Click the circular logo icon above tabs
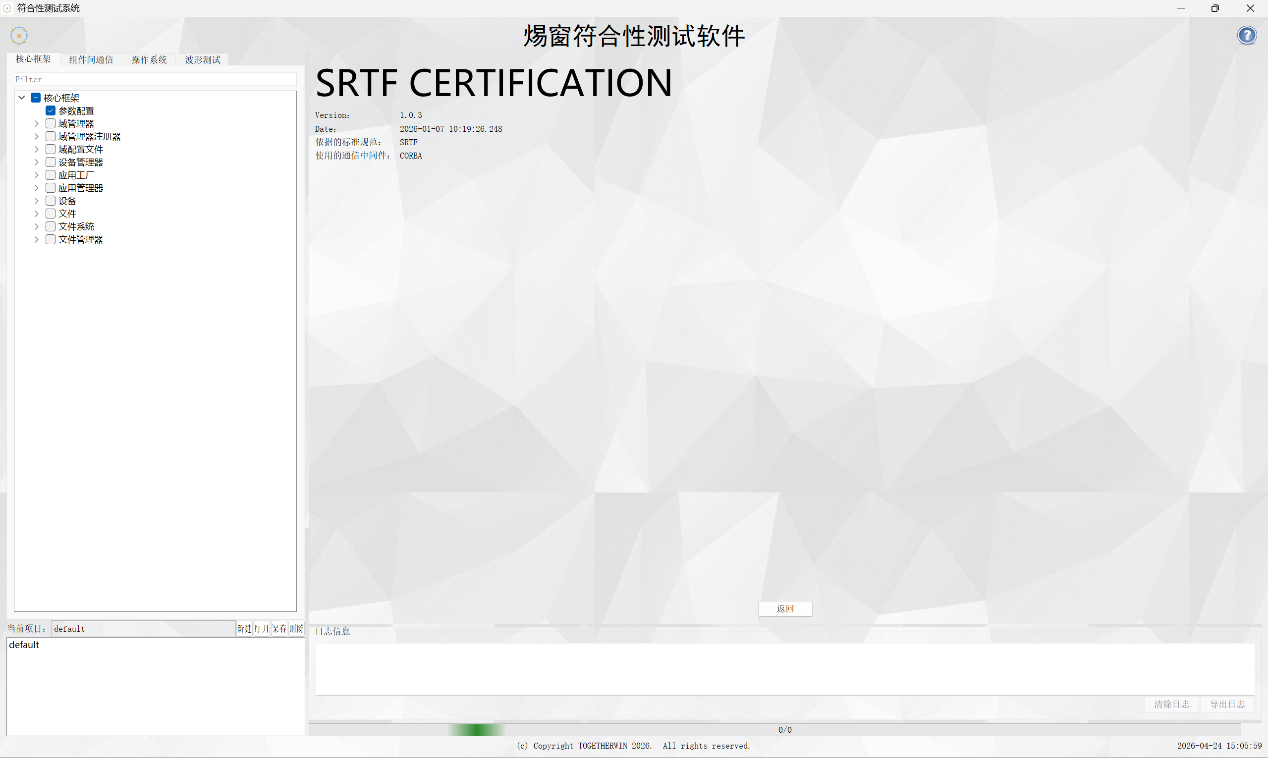Viewport: 1268px width, 758px height. (19, 36)
